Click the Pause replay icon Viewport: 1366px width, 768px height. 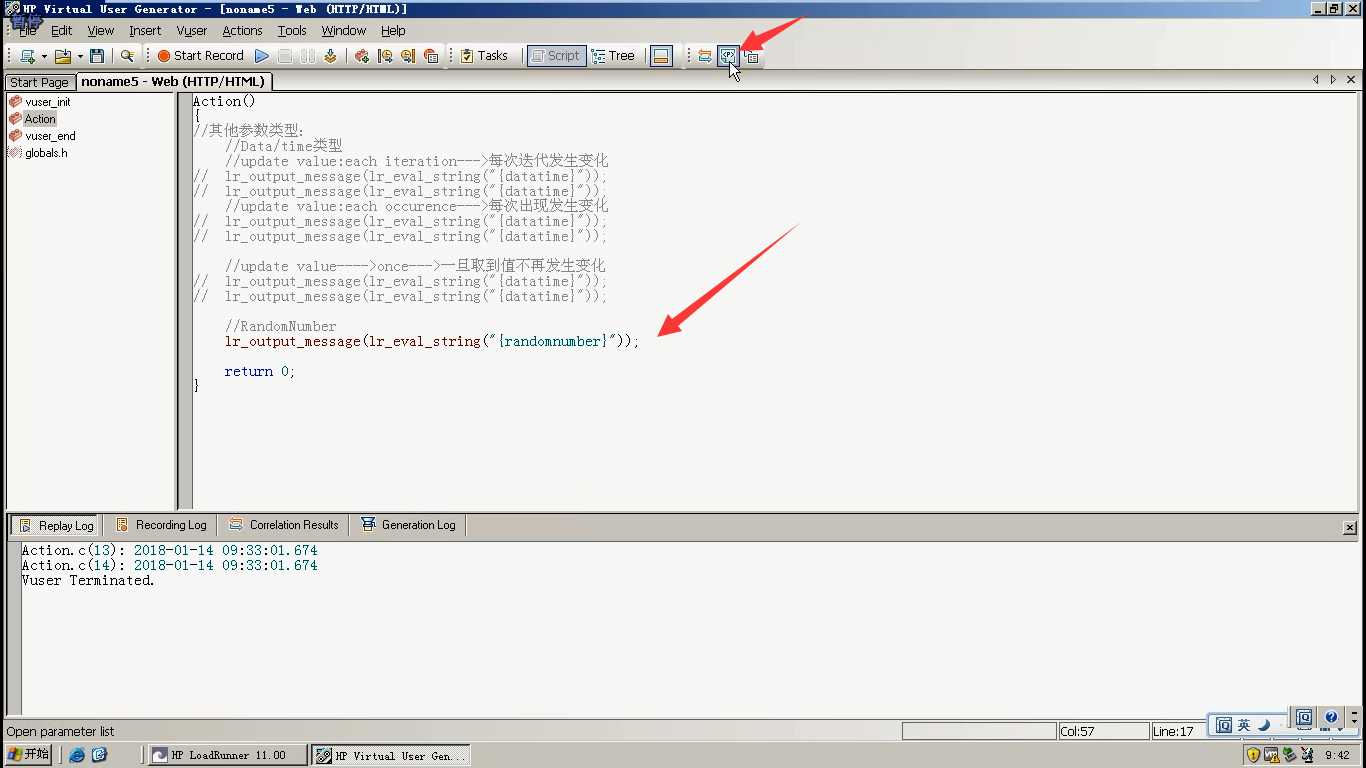pyautogui.click(x=308, y=56)
